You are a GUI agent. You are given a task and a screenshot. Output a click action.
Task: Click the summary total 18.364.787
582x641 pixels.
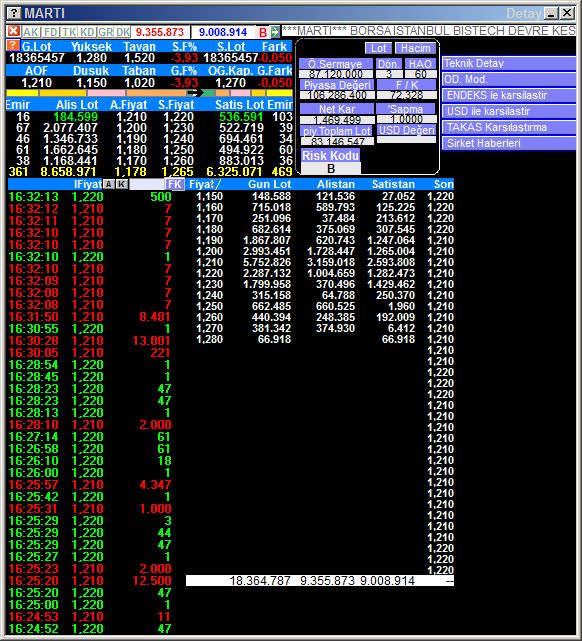tap(260, 580)
